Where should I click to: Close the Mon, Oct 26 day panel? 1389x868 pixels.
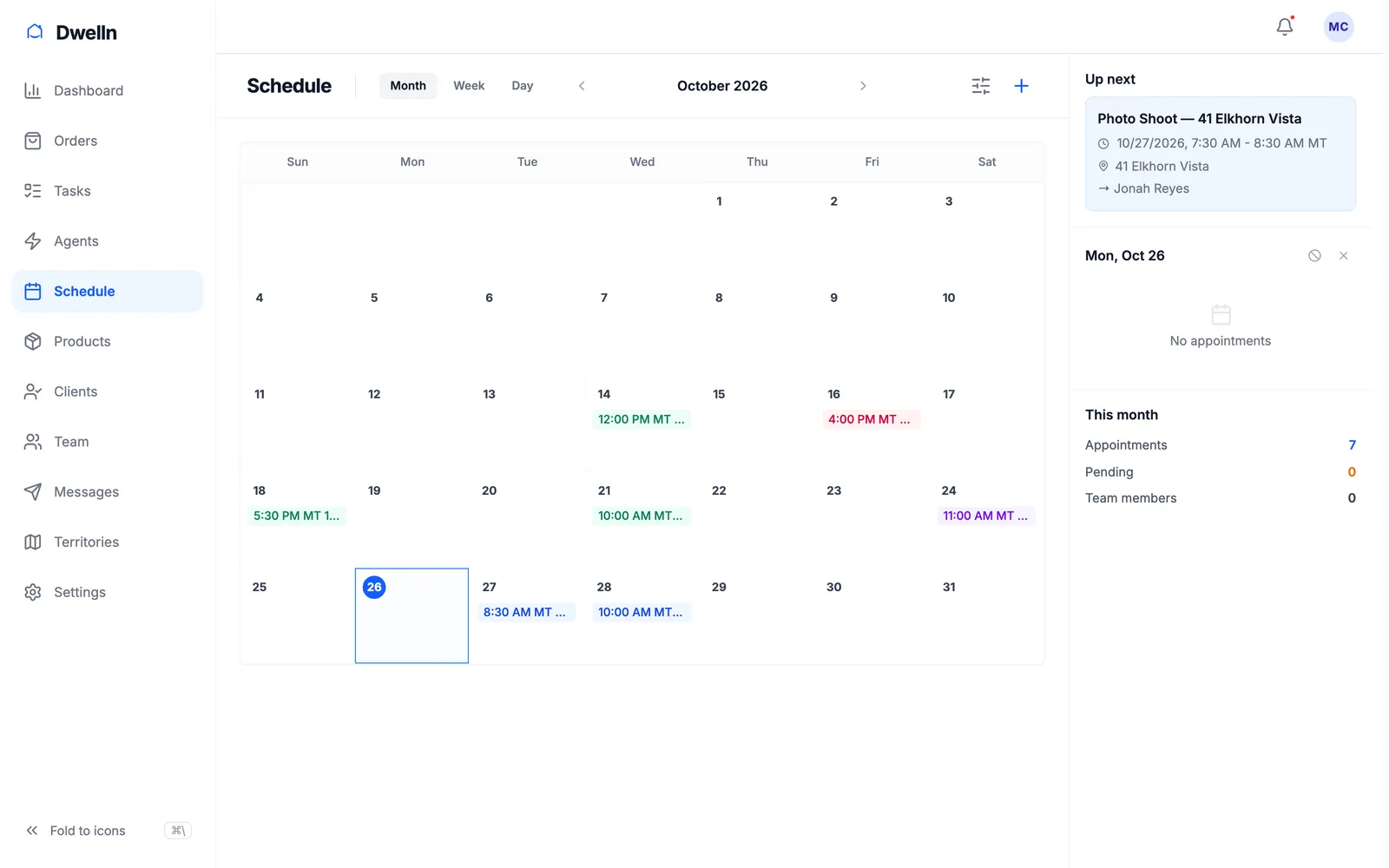pos(1343,256)
